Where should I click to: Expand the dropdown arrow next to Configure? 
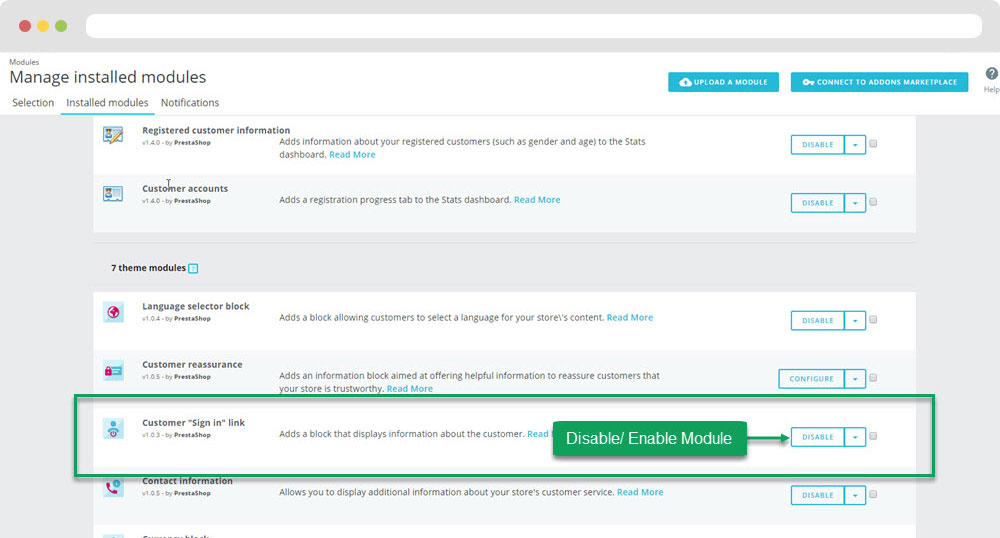tap(855, 379)
